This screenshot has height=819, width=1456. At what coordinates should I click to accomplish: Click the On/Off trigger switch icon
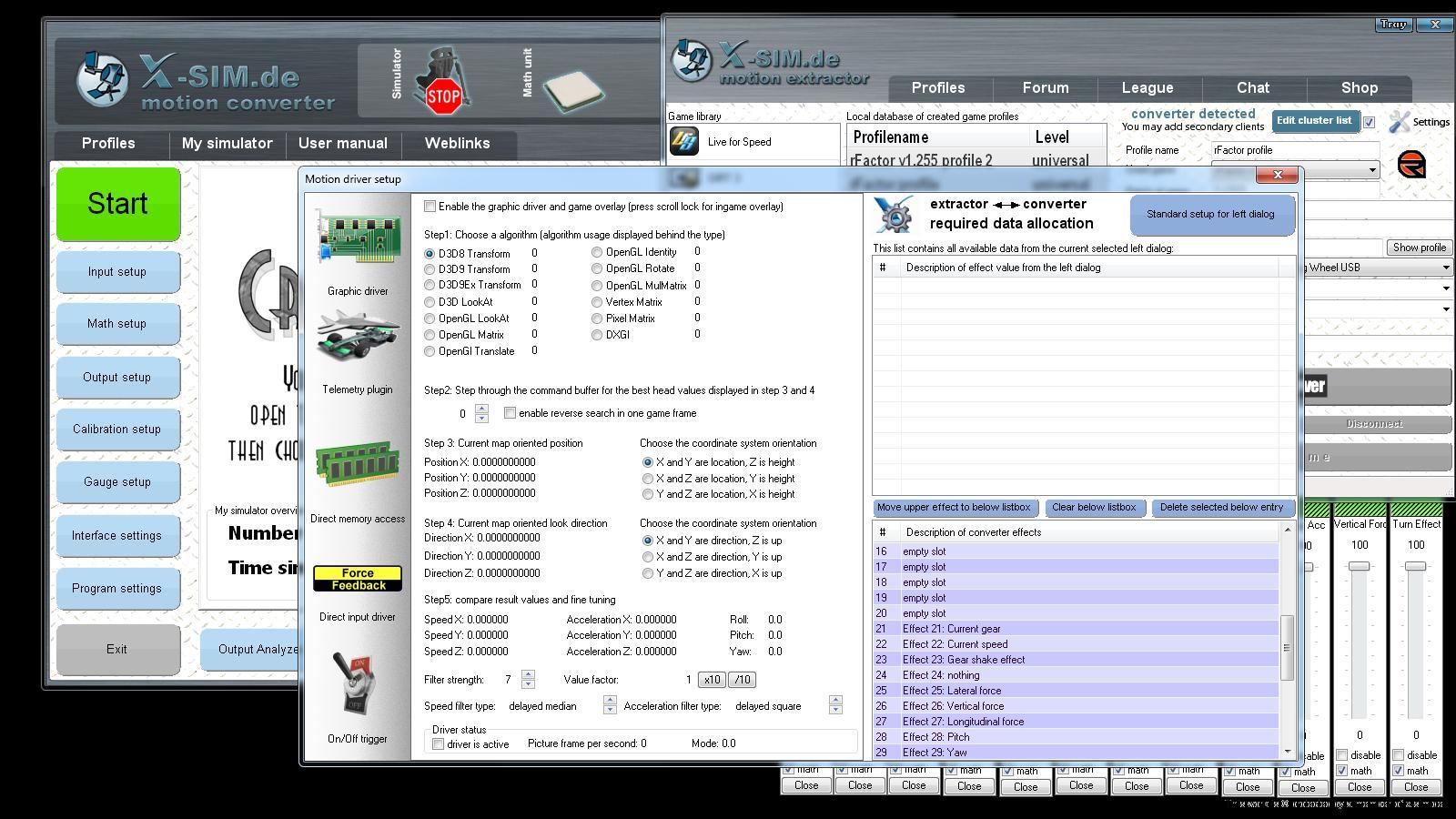click(x=358, y=684)
